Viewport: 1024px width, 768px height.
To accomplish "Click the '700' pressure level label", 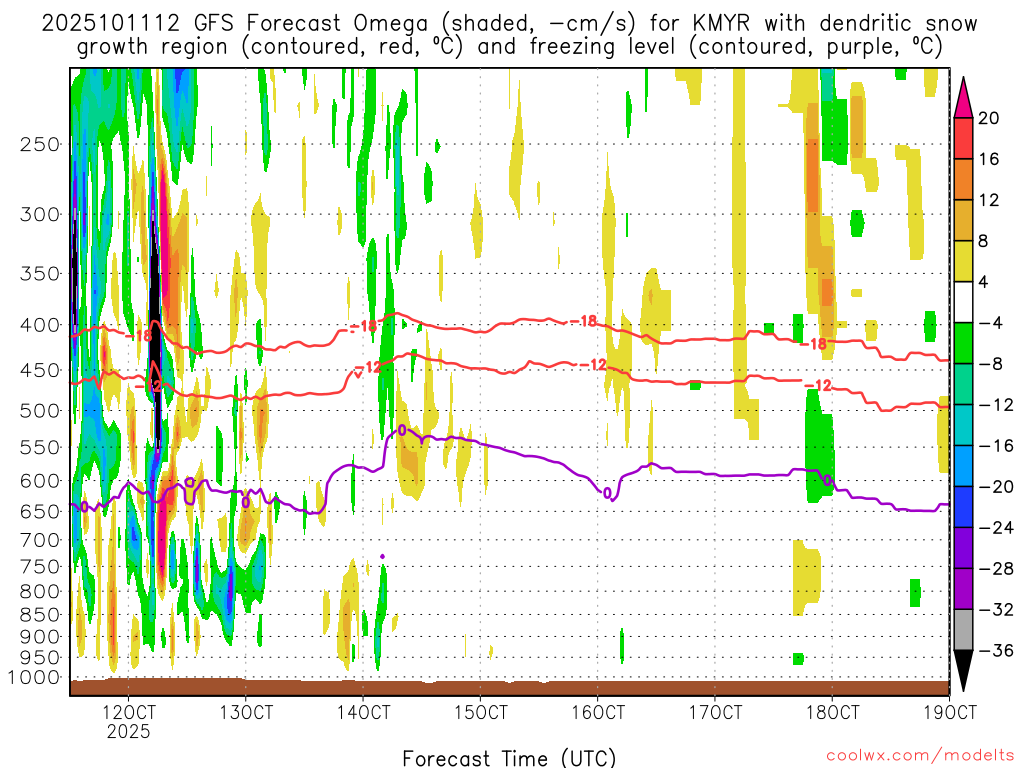I will click(40, 540).
